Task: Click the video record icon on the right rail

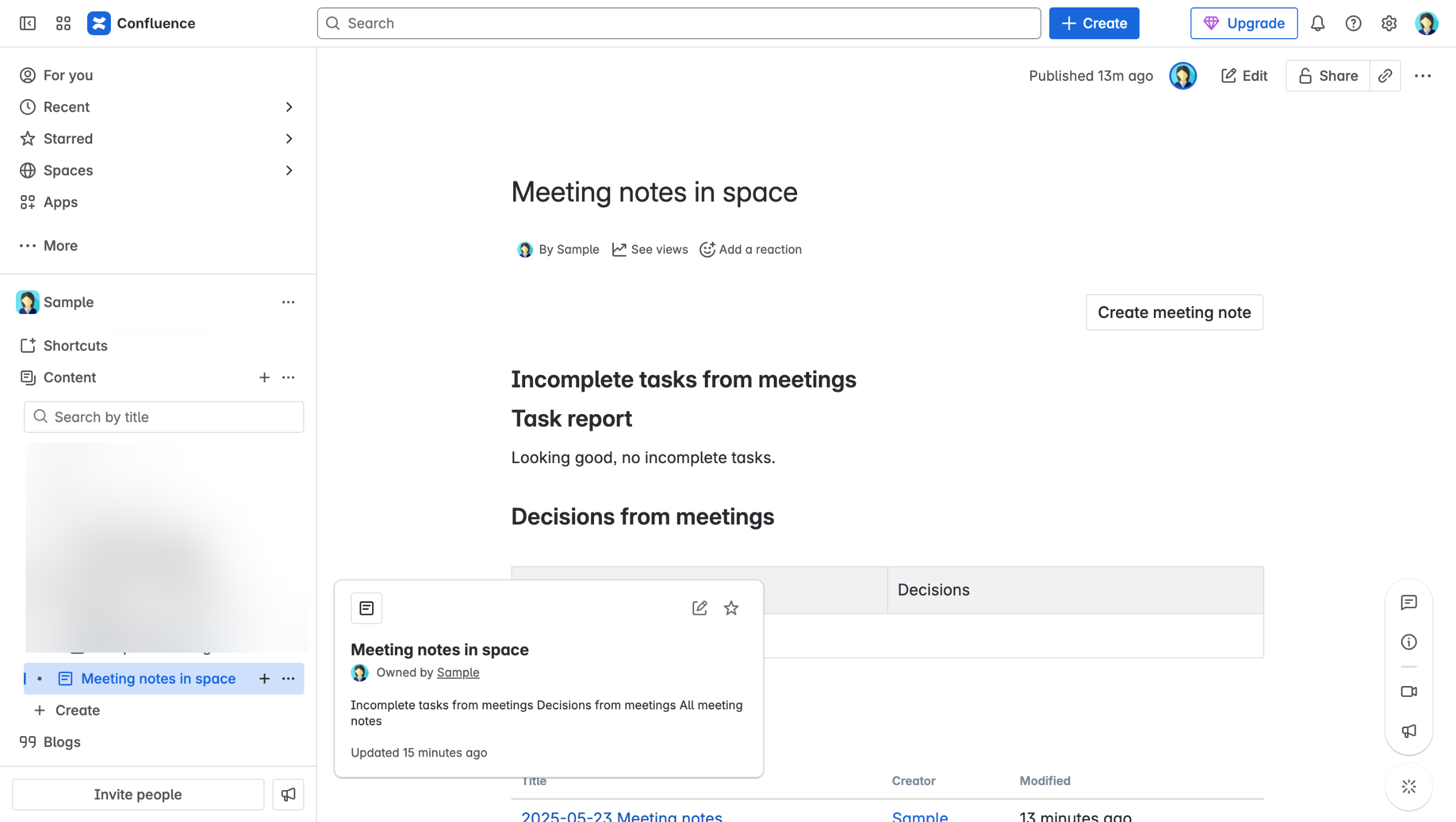Action: [1409, 691]
